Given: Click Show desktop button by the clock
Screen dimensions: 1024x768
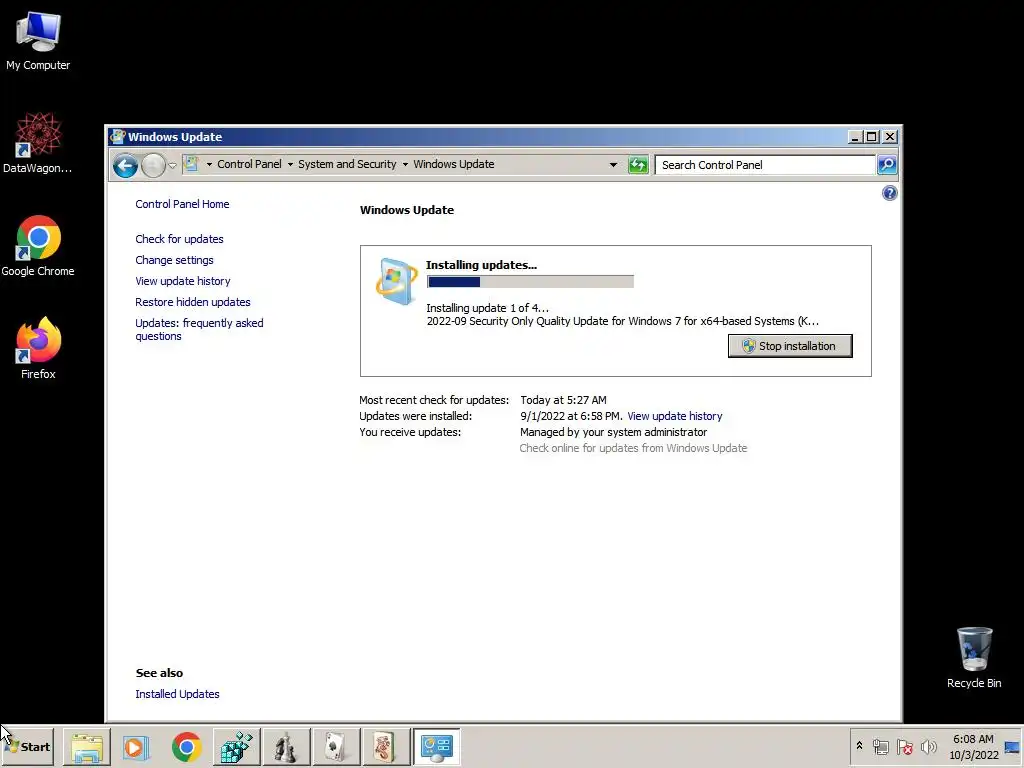Looking at the screenshot, I should click(x=1012, y=746).
